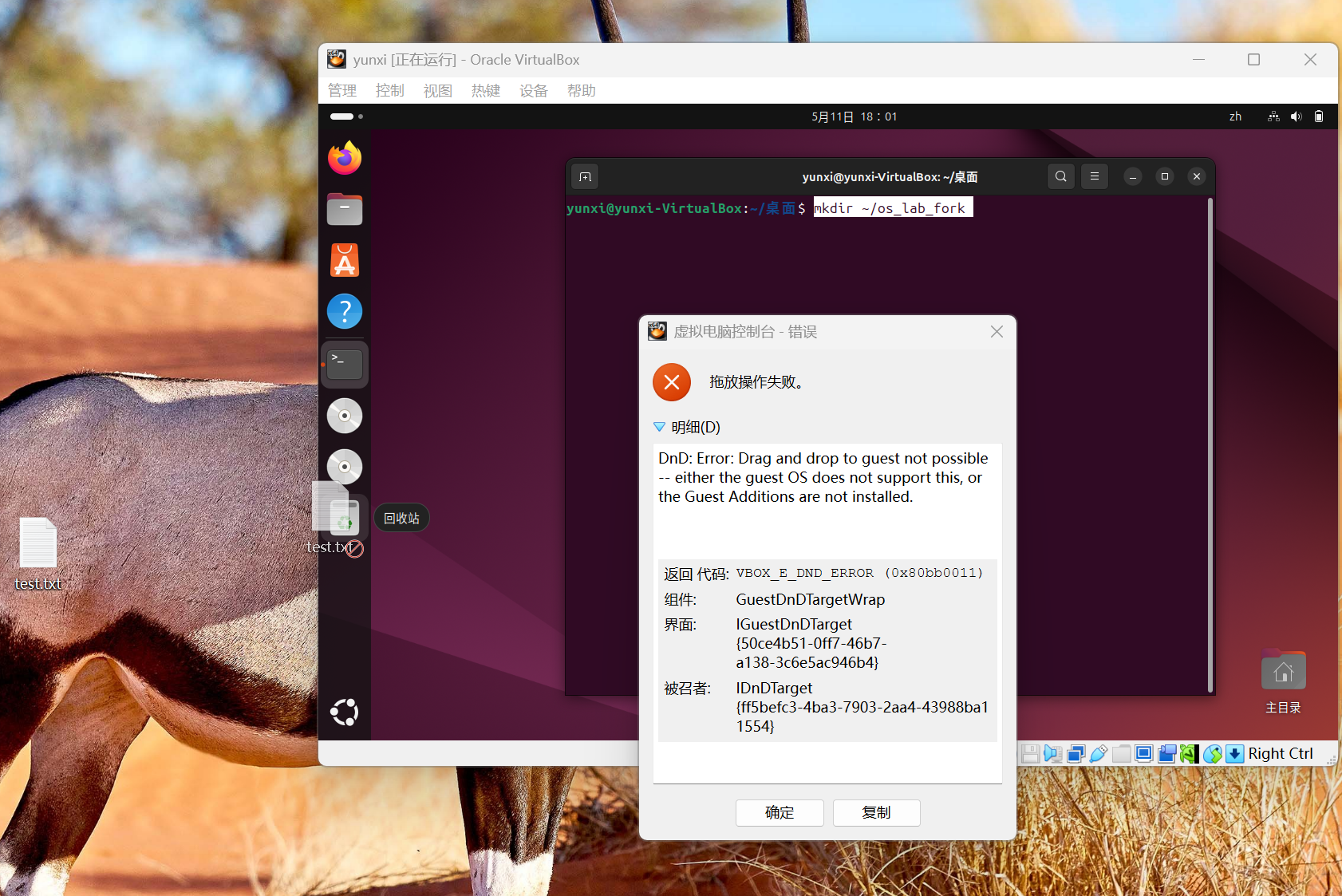Click VirtualBox audio status icon
Viewport: 1342px width, 896px height.
tap(1052, 754)
